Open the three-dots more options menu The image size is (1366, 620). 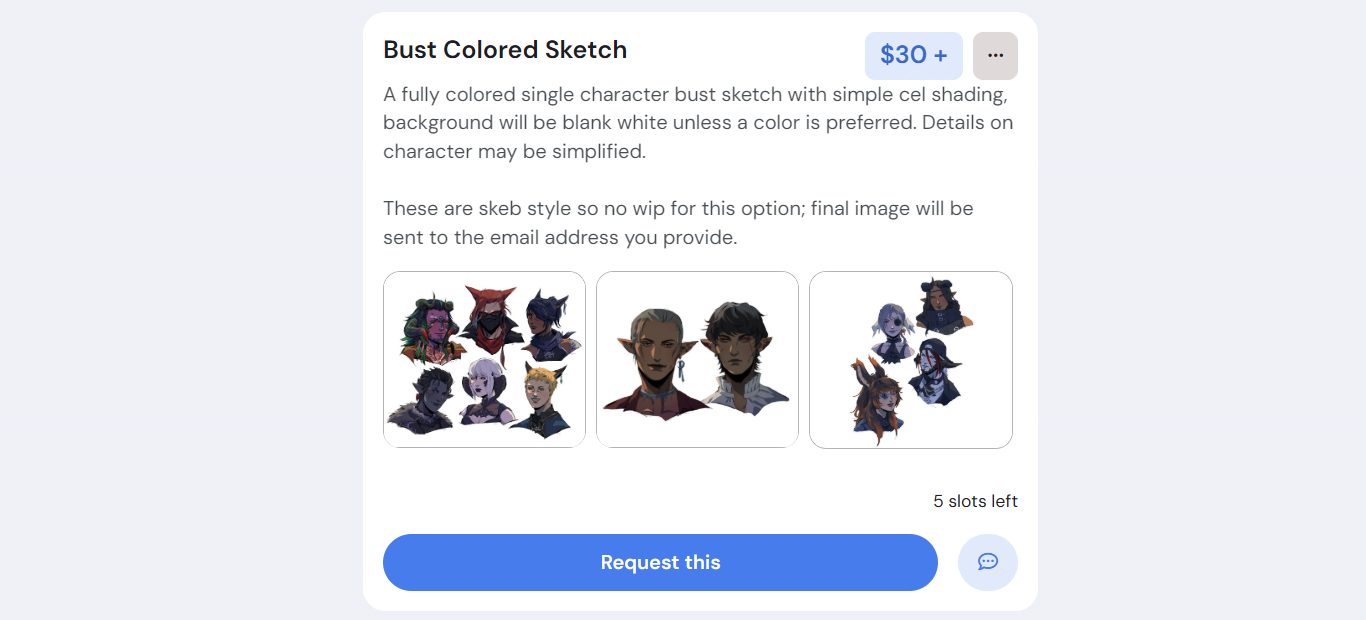[x=995, y=56]
